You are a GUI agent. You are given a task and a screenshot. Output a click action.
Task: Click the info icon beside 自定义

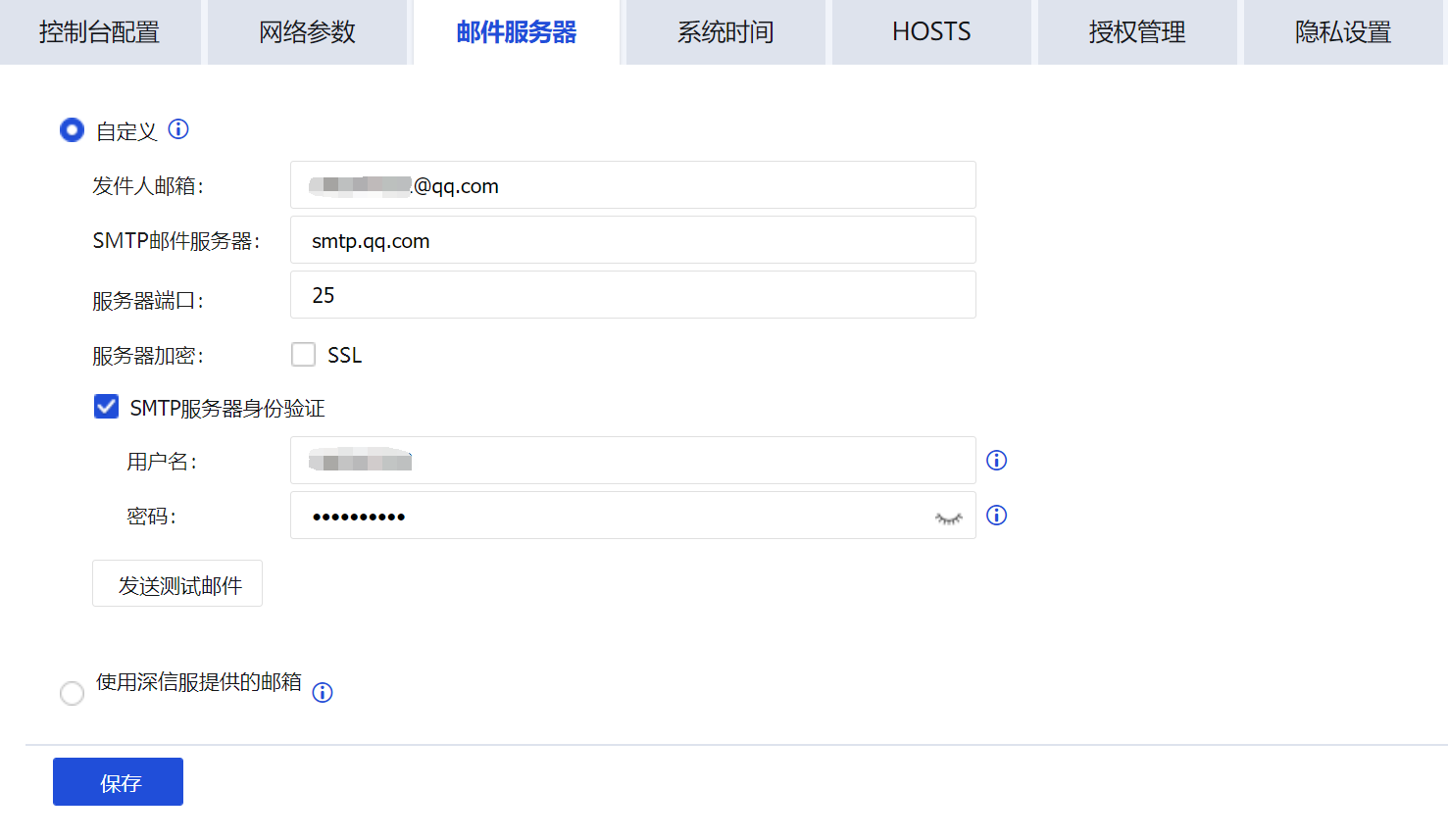point(178,129)
